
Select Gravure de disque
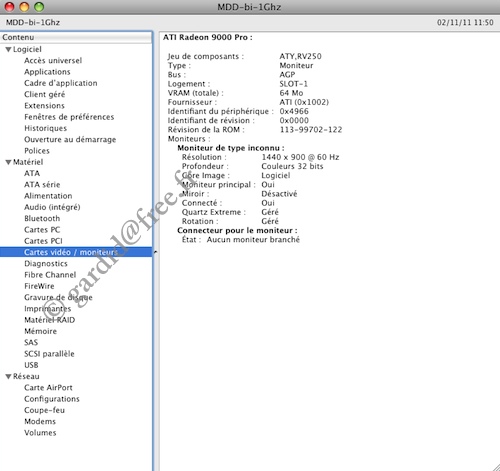tap(58, 298)
